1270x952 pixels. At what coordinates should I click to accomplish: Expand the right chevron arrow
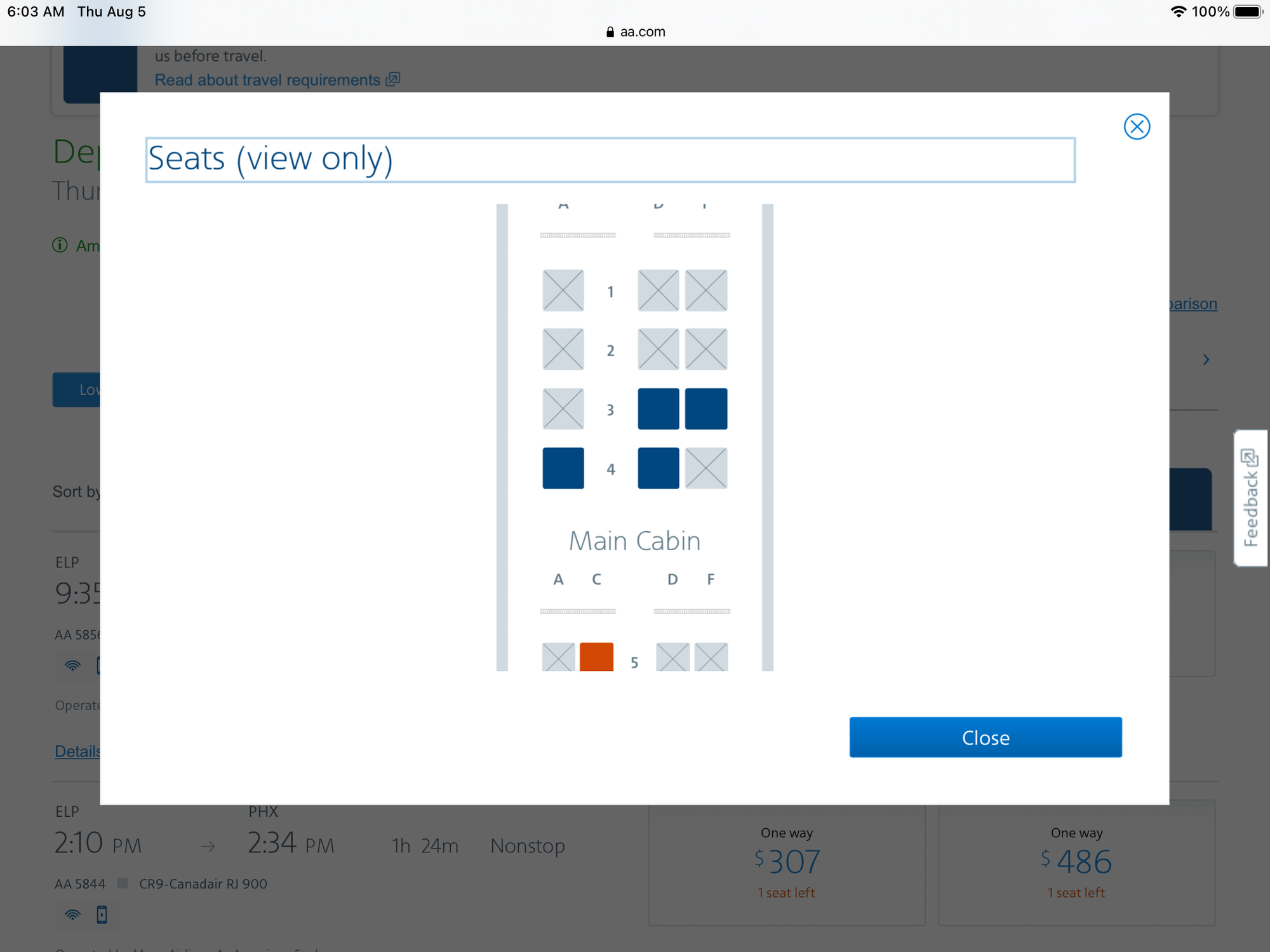pyautogui.click(x=1206, y=360)
